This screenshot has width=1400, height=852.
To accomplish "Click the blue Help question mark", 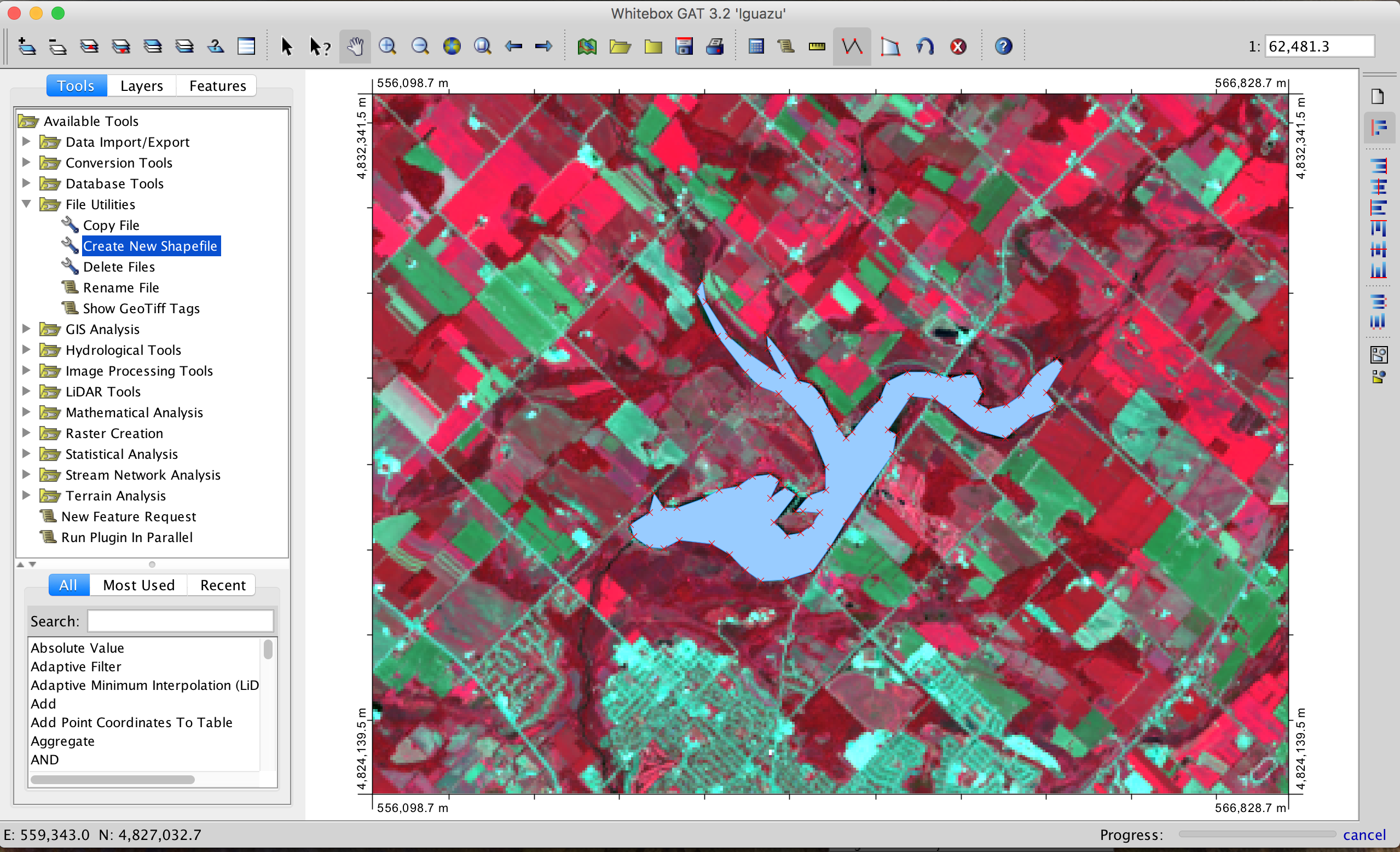I will click(1003, 47).
